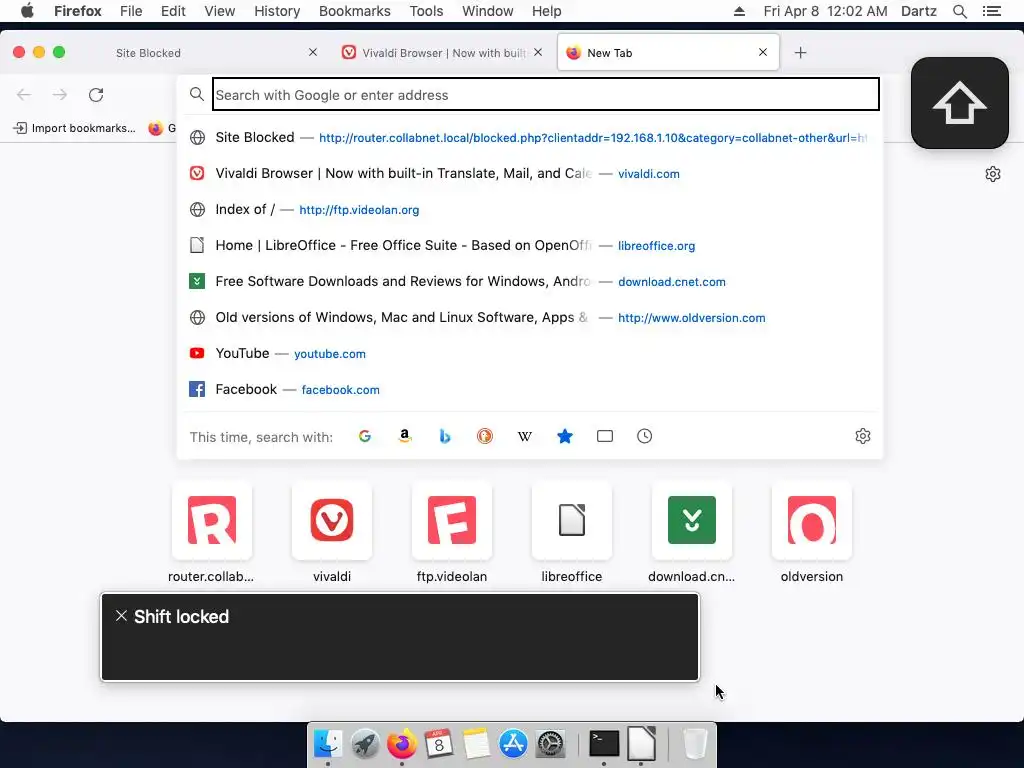Go forward one page
This screenshot has width=1024, height=768.
[x=60, y=95]
